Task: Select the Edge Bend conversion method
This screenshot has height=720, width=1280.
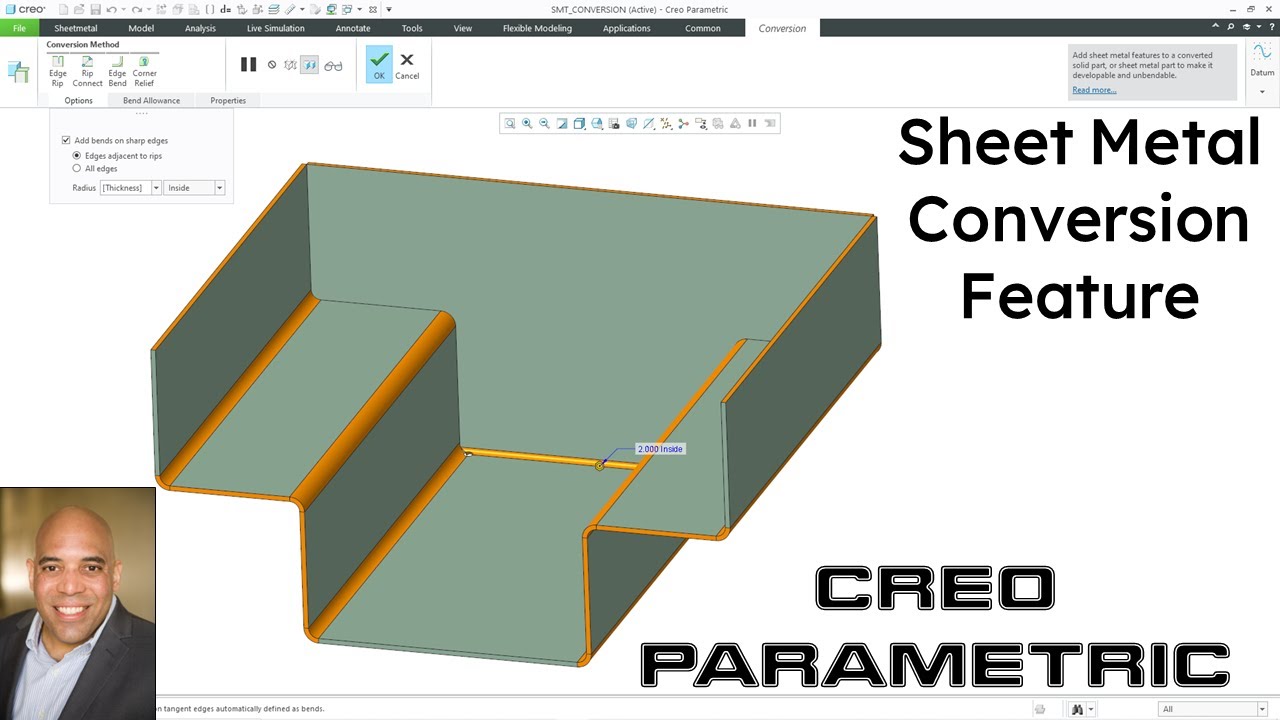Action: click(117, 71)
